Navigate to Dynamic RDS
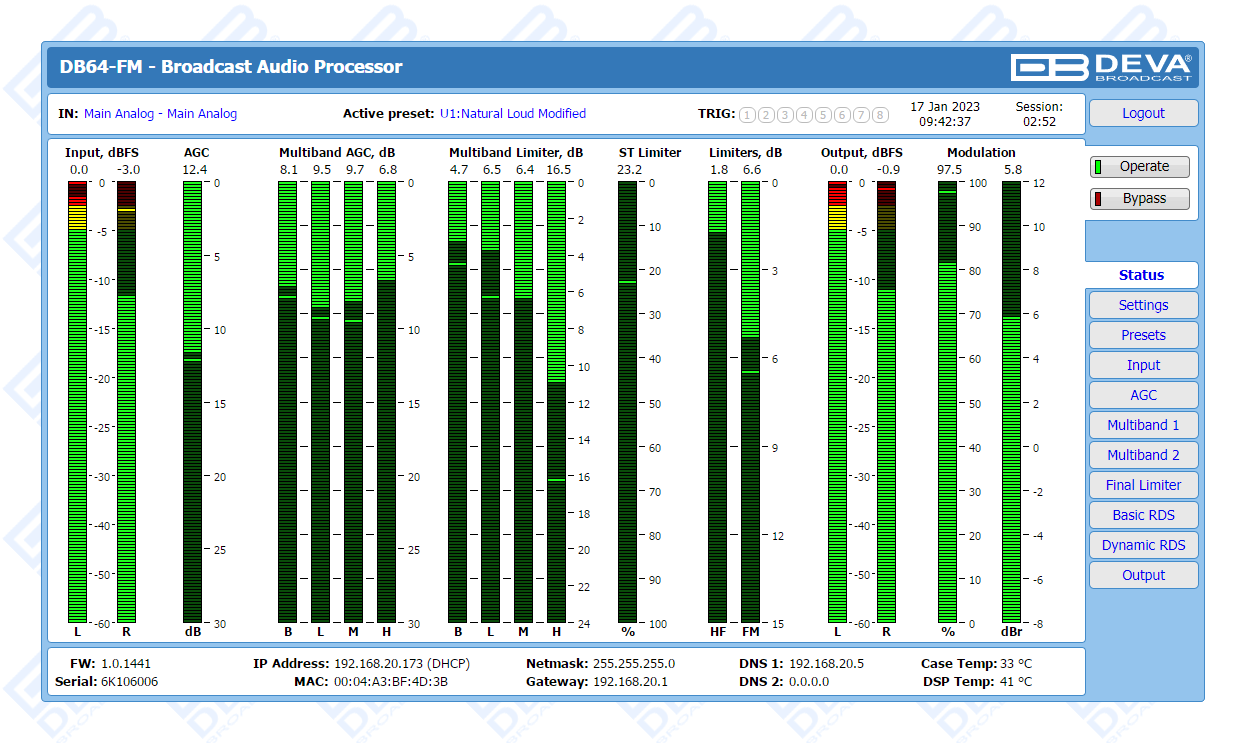The width and height of the screenshot is (1246, 743). click(x=1143, y=545)
